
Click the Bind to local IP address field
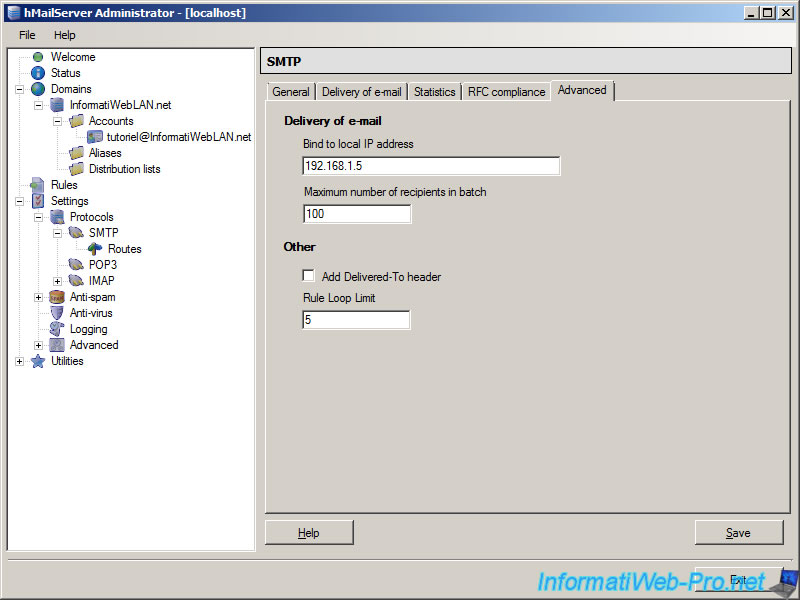pos(431,166)
